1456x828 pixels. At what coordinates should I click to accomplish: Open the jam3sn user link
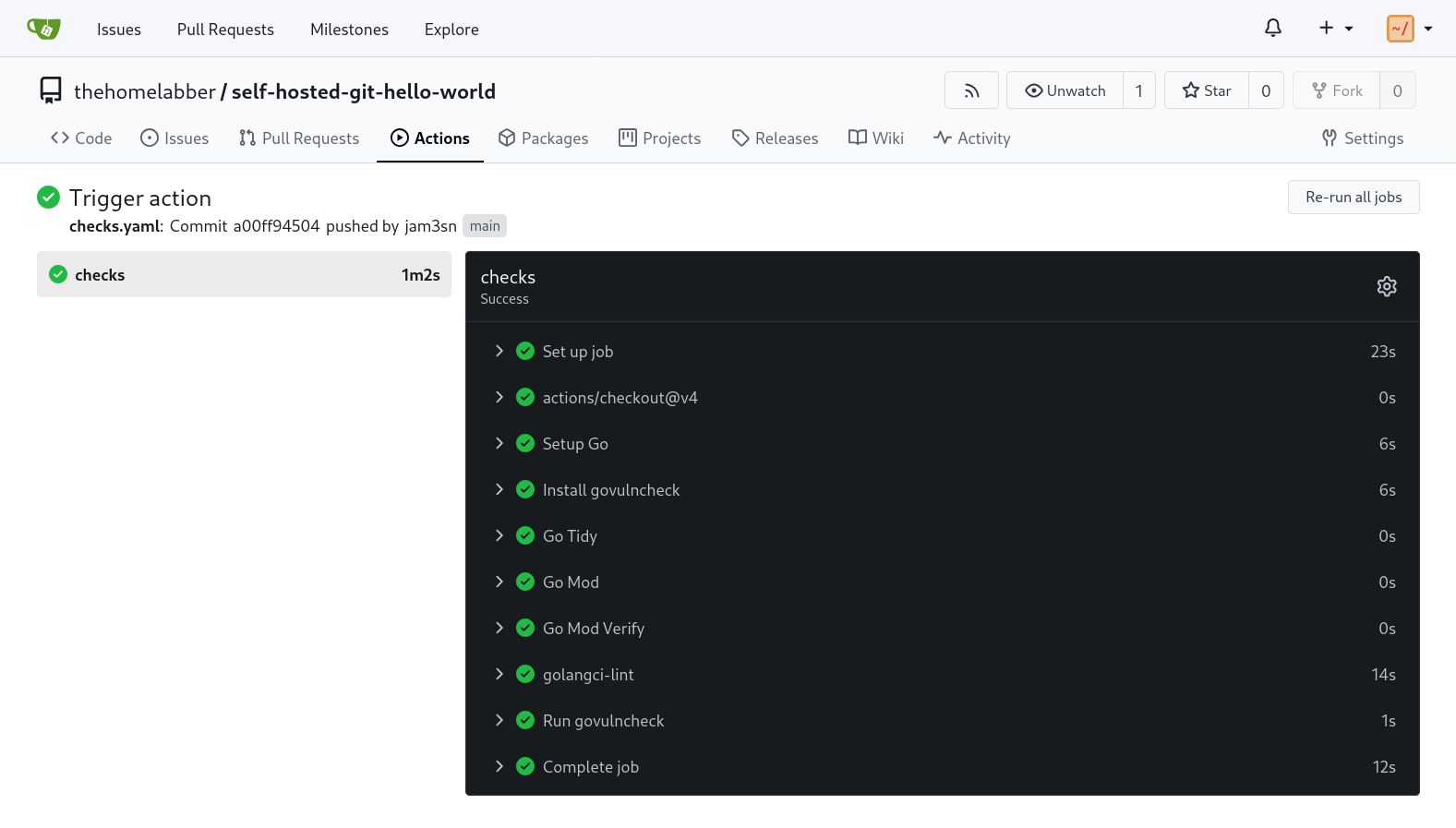pos(430,226)
